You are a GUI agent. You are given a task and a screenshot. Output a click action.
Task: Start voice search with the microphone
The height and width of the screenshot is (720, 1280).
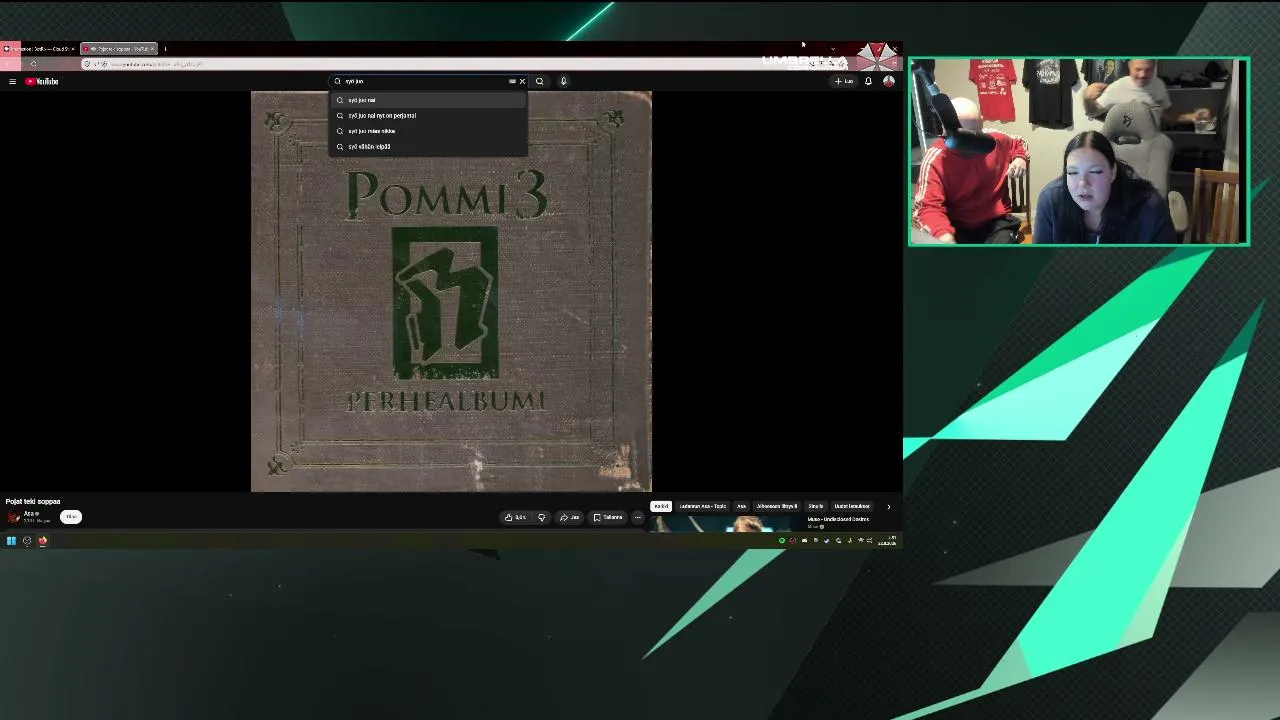tap(563, 81)
